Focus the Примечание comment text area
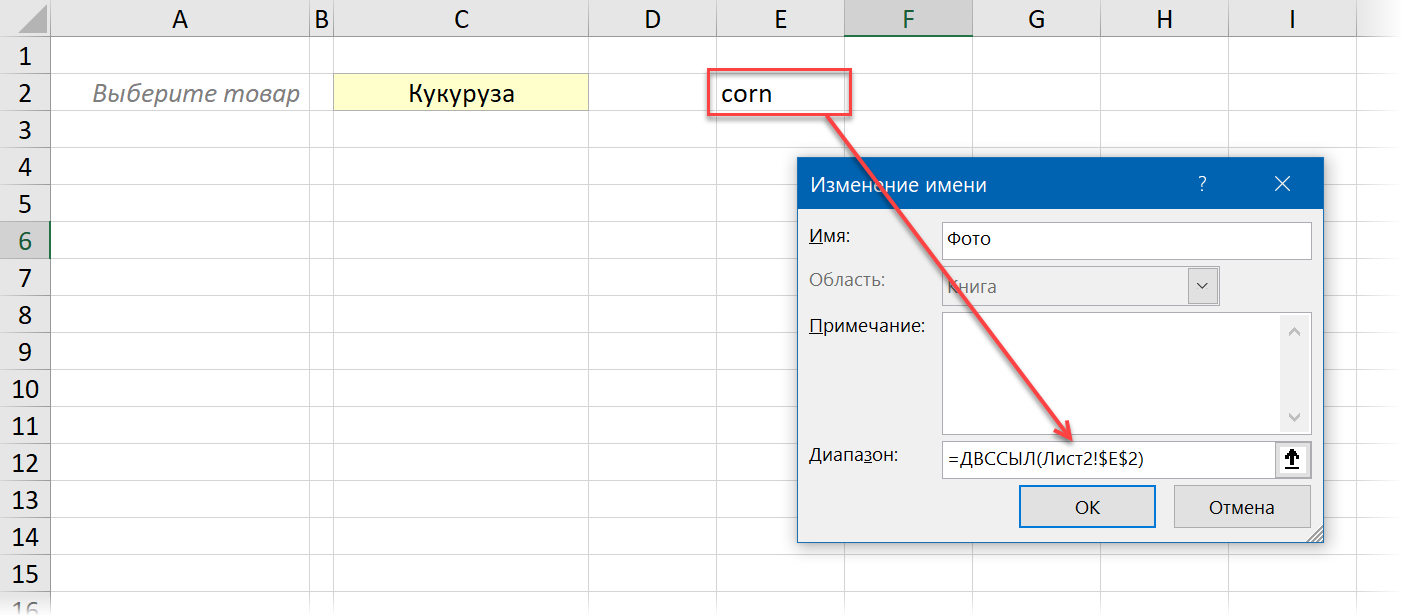The height and width of the screenshot is (616, 1402). pos(1112,373)
